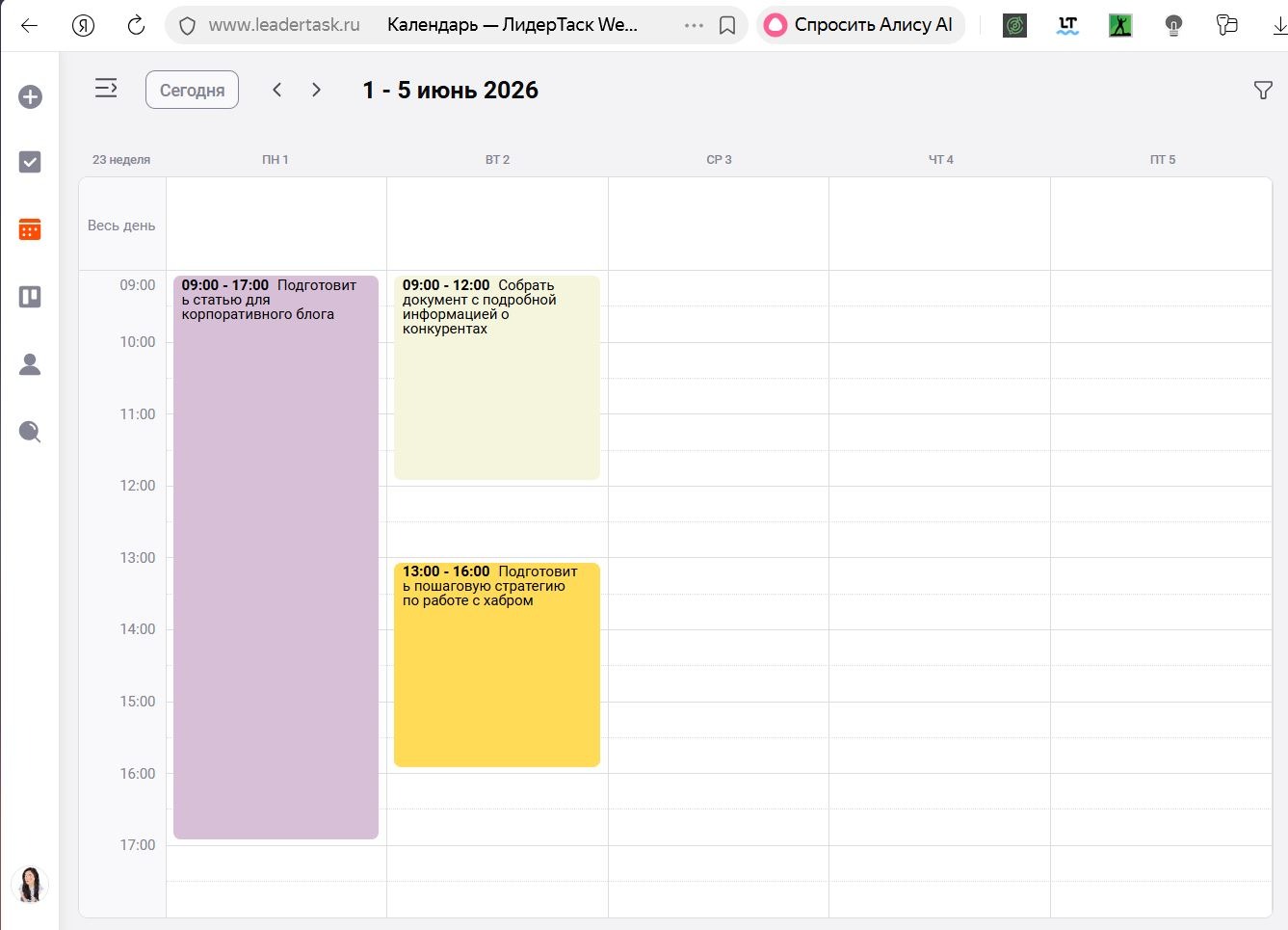Open the corporate blog article task
The height and width of the screenshot is (930, 1288).
pos(276,557)
